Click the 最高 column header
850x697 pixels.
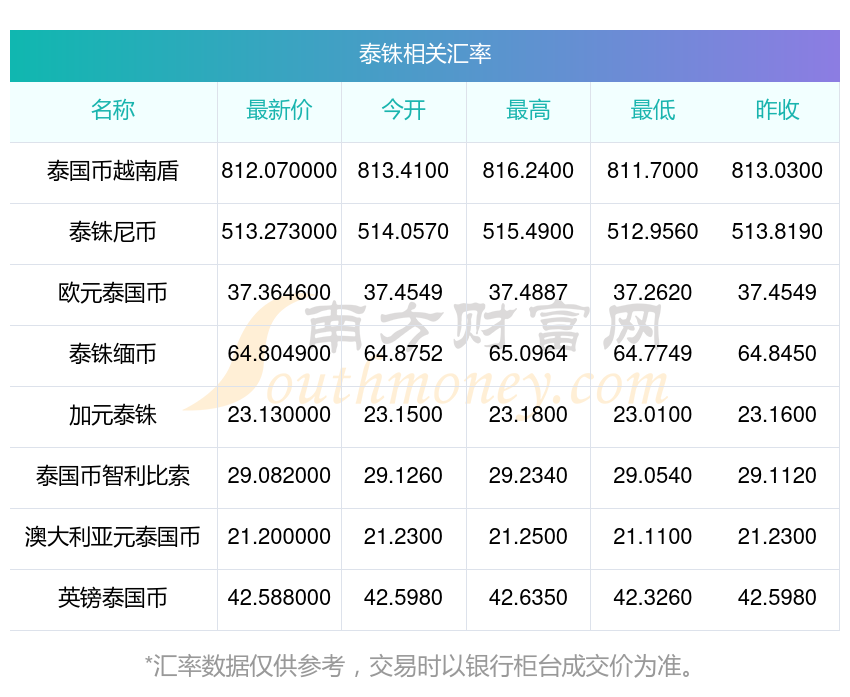pos(528,110)
